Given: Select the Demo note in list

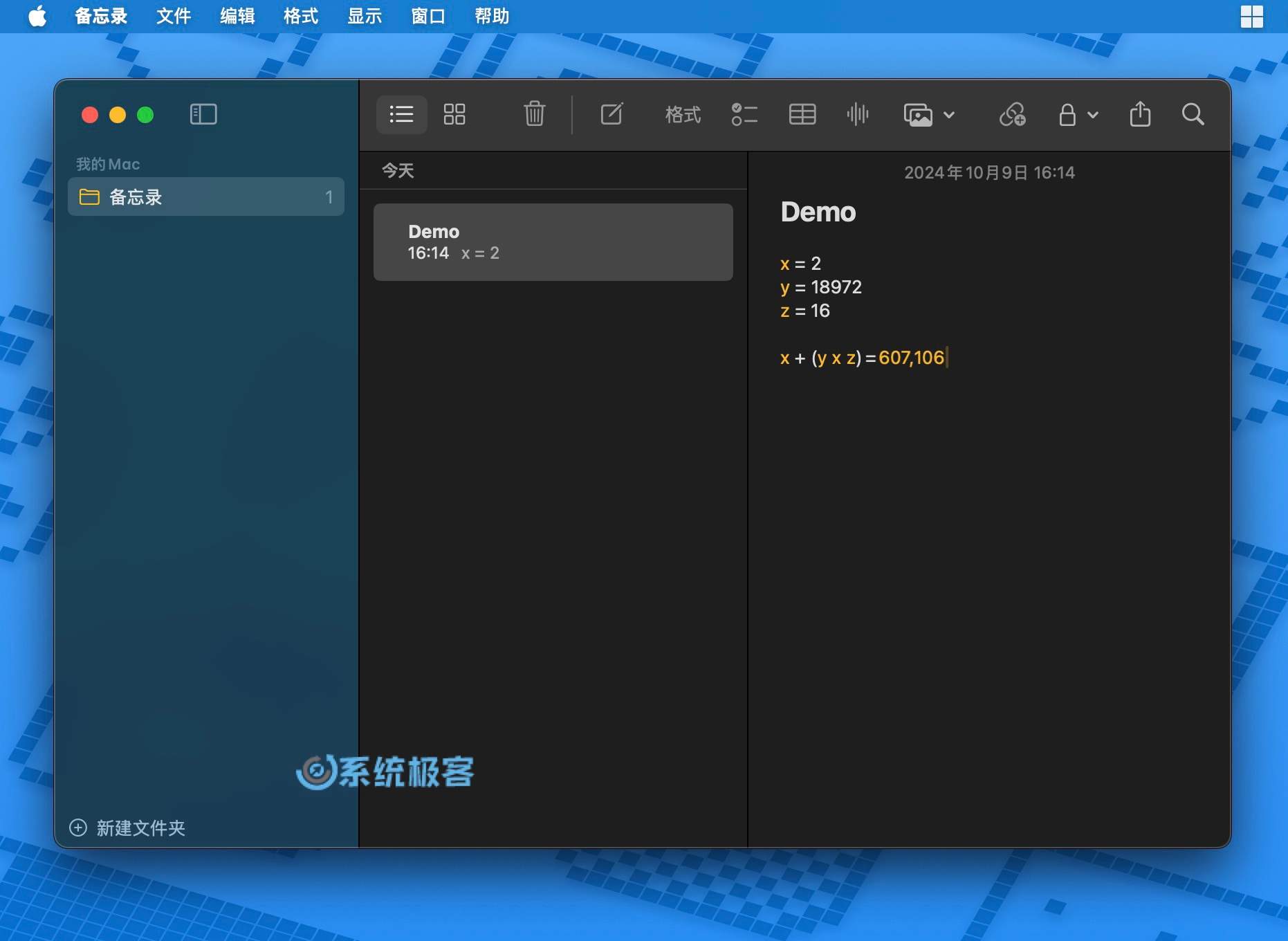Looking at the screenshot, I should click(553, 242).
